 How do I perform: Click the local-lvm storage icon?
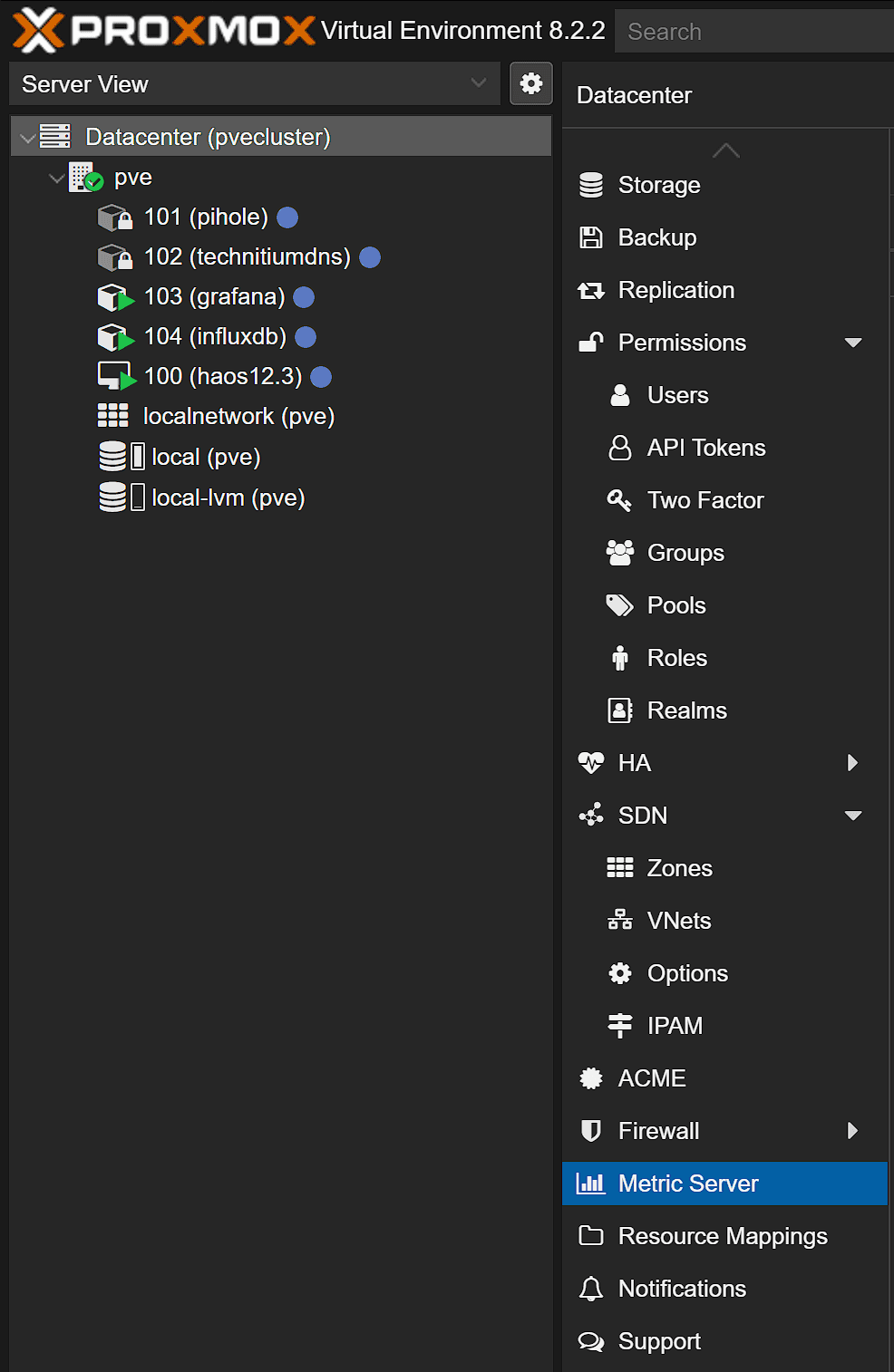[112, 497]
